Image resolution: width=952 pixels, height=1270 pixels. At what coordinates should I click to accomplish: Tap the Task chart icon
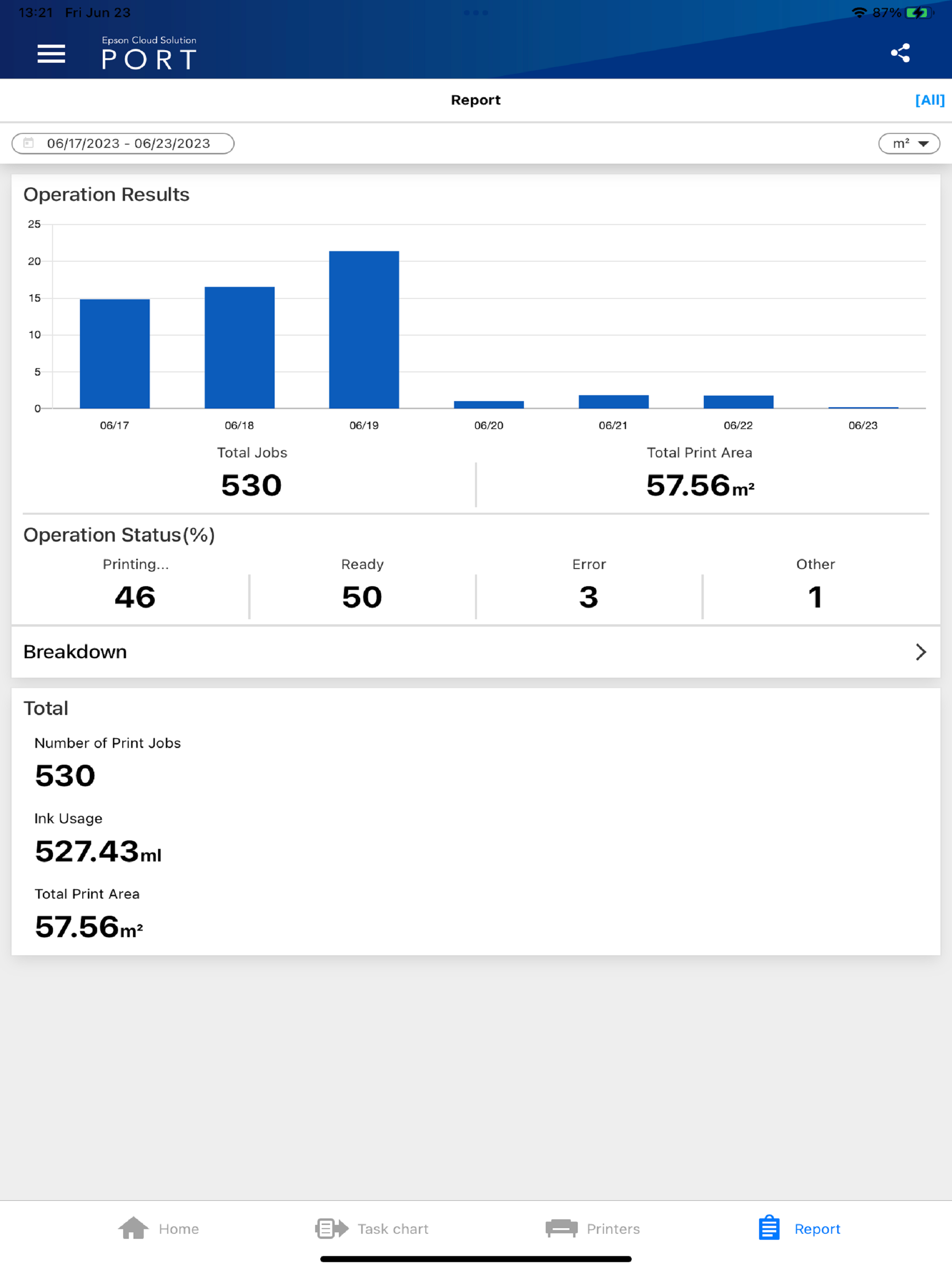click(331, 1229)
